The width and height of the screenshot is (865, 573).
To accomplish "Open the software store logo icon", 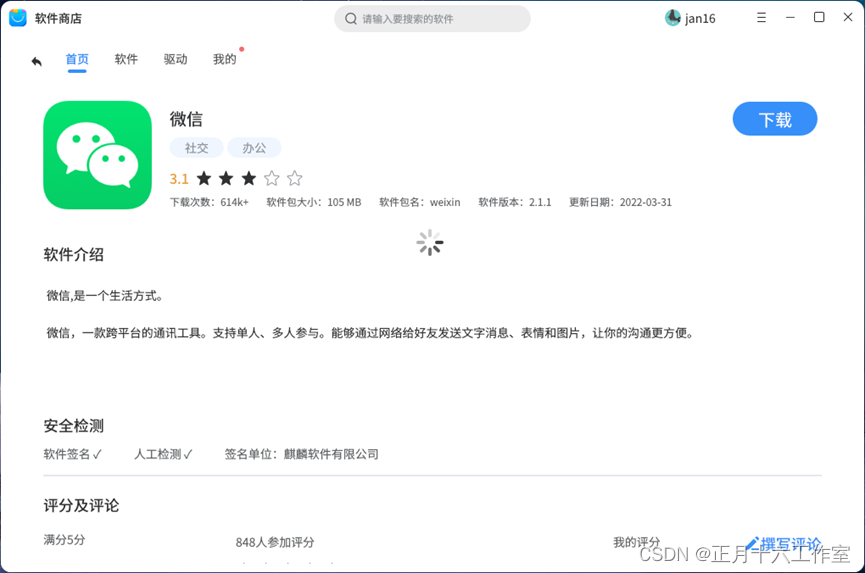I will pos(18,18).
